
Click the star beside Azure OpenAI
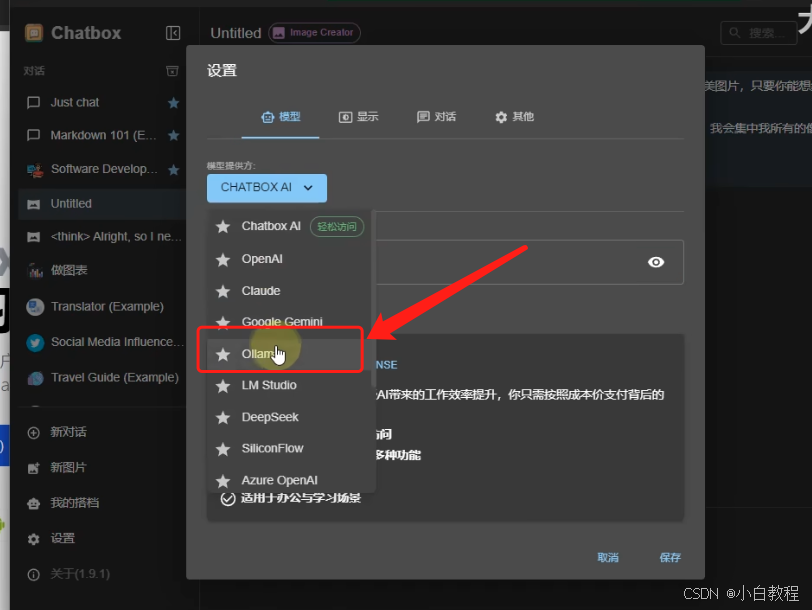pyautogui.click(x=223, y=481)
